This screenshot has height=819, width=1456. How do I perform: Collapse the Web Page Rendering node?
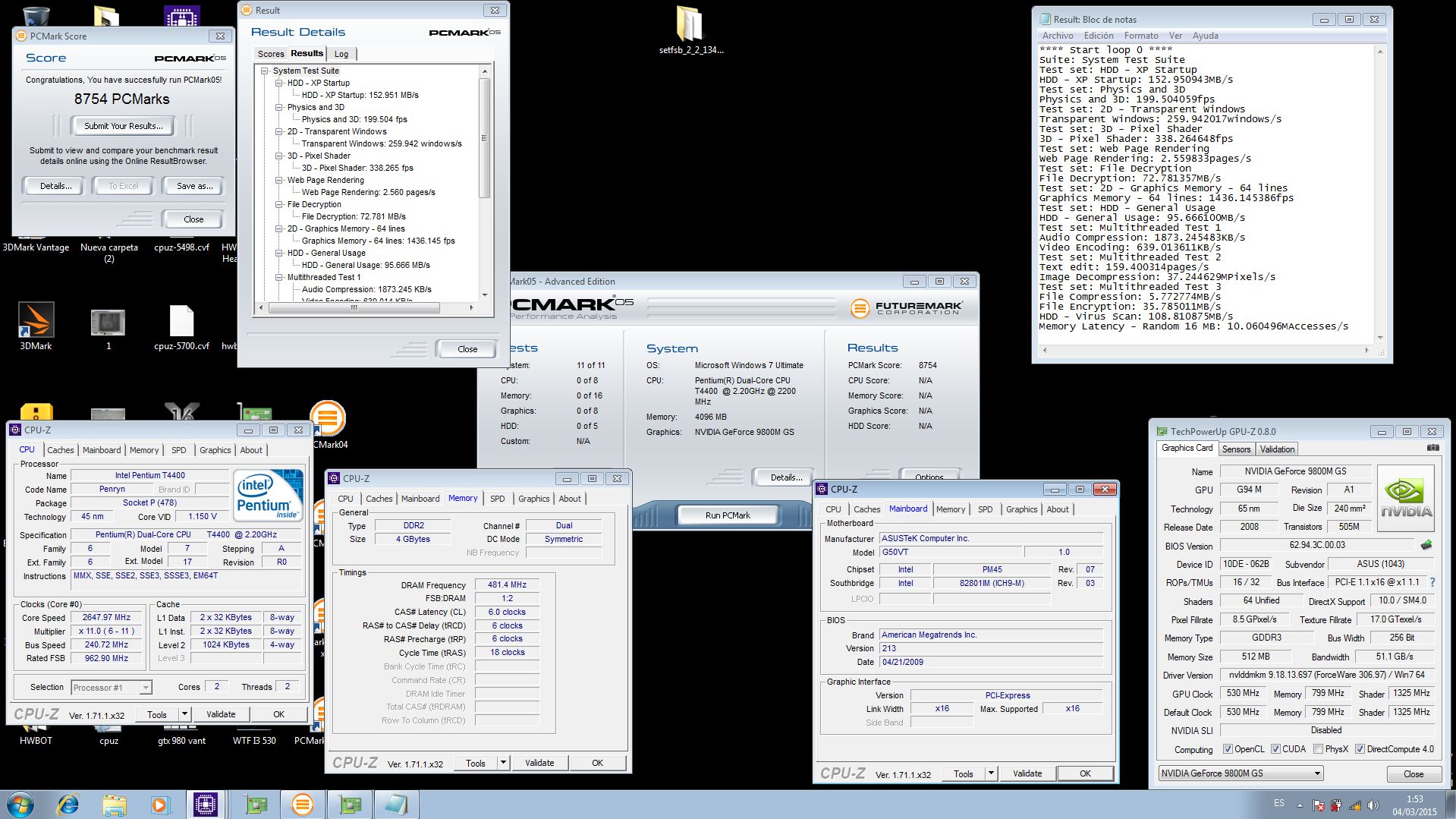(x=279, y=180)
